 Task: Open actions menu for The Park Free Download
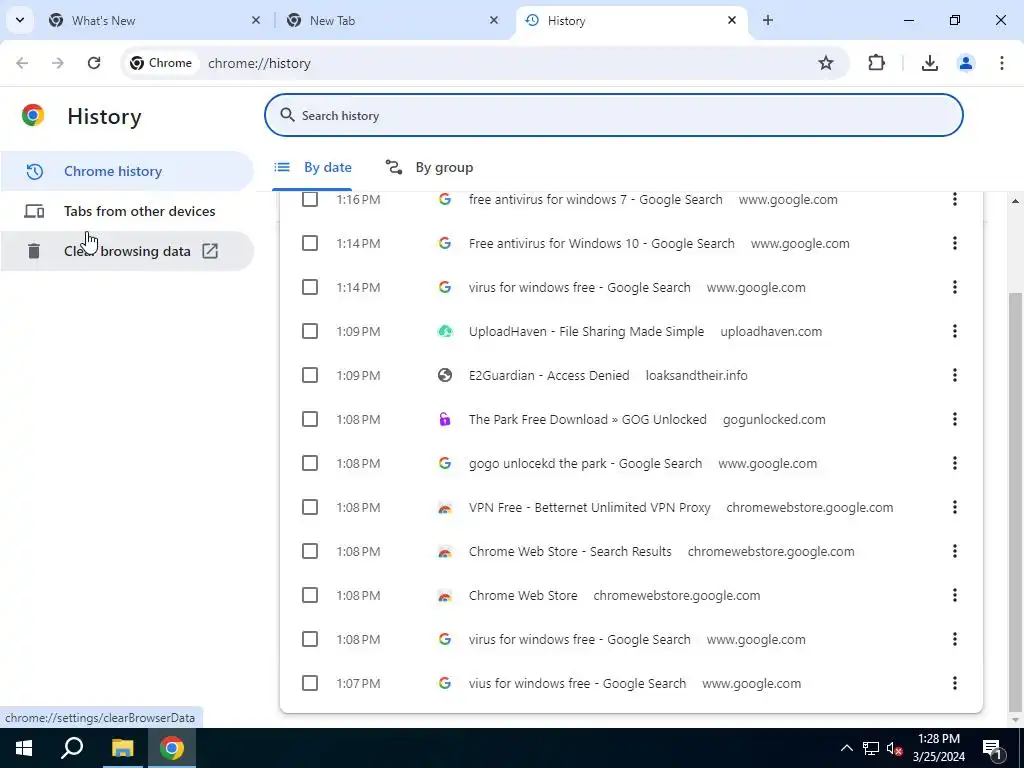955,419
